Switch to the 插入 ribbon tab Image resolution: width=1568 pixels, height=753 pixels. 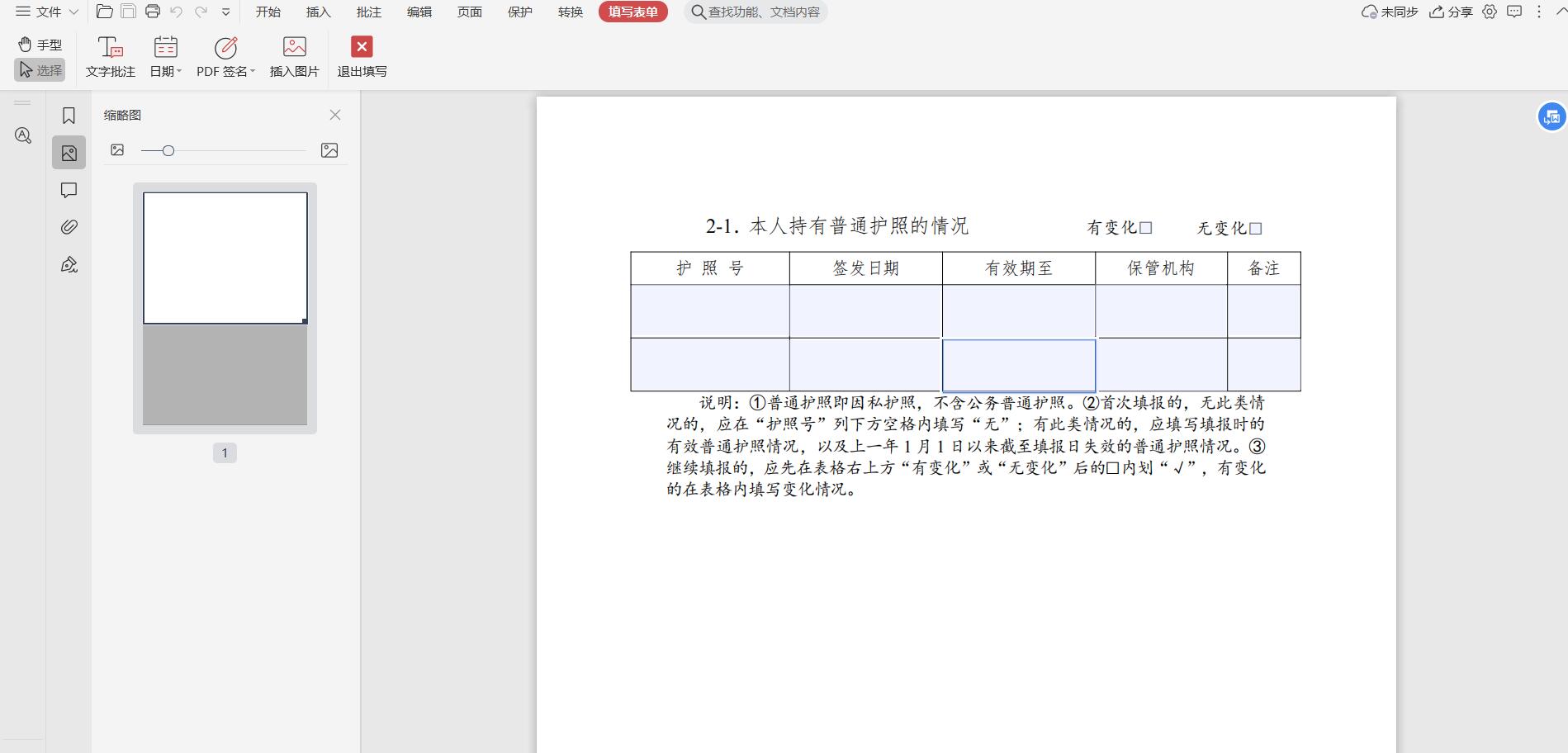317,12
